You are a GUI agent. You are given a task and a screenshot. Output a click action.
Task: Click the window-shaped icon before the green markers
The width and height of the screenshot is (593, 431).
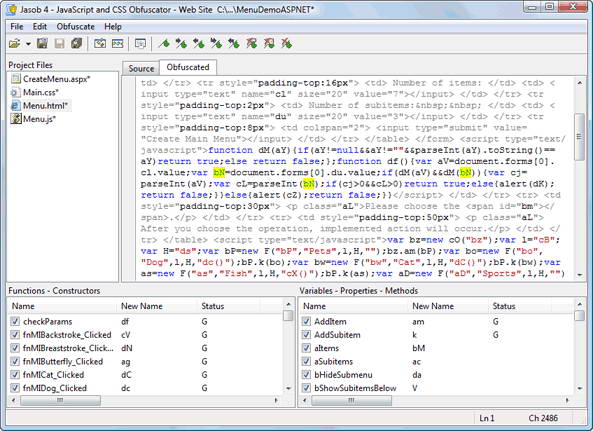click(140, 44)
